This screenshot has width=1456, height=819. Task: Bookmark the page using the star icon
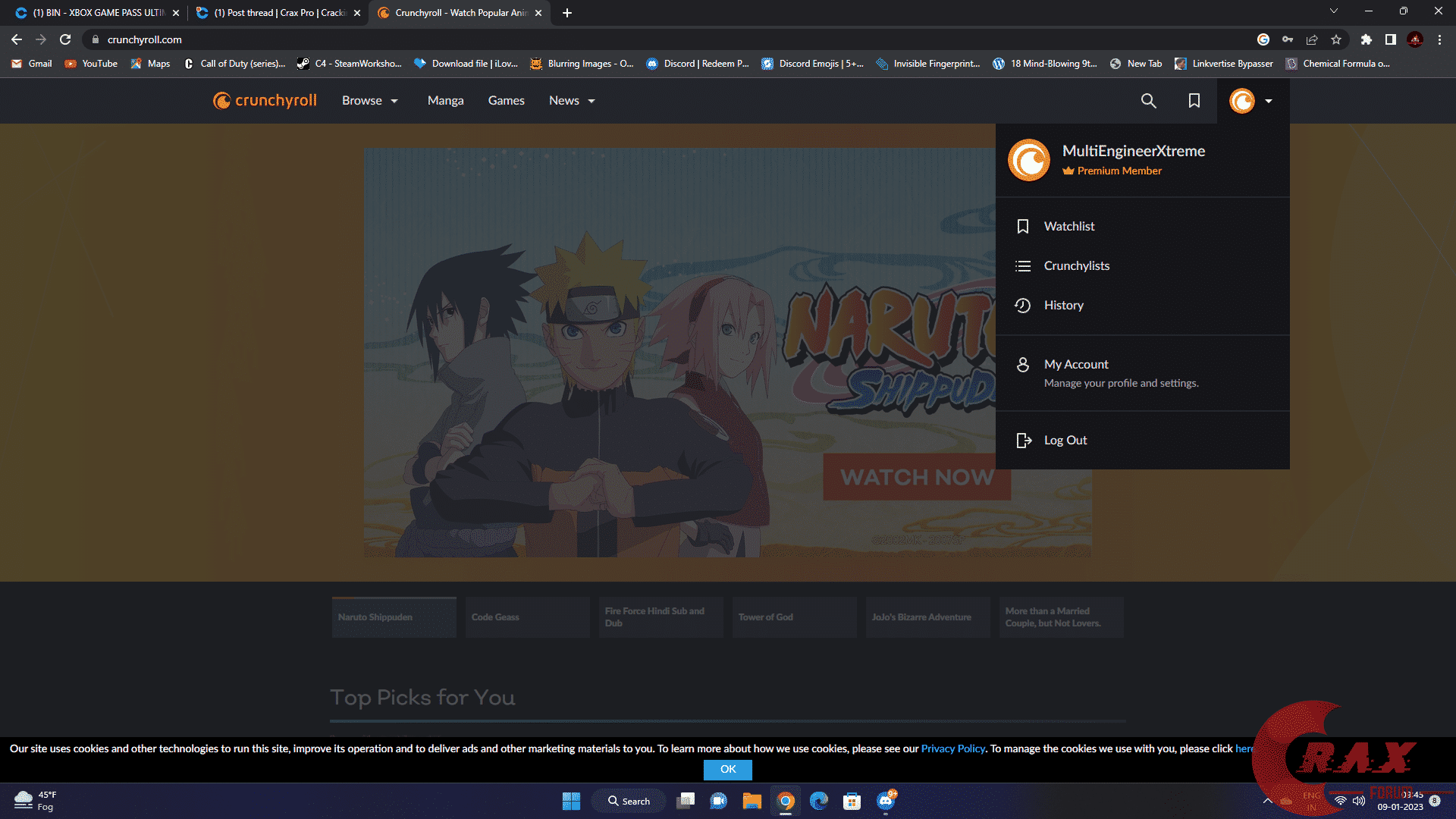(x=1337, y=39)
